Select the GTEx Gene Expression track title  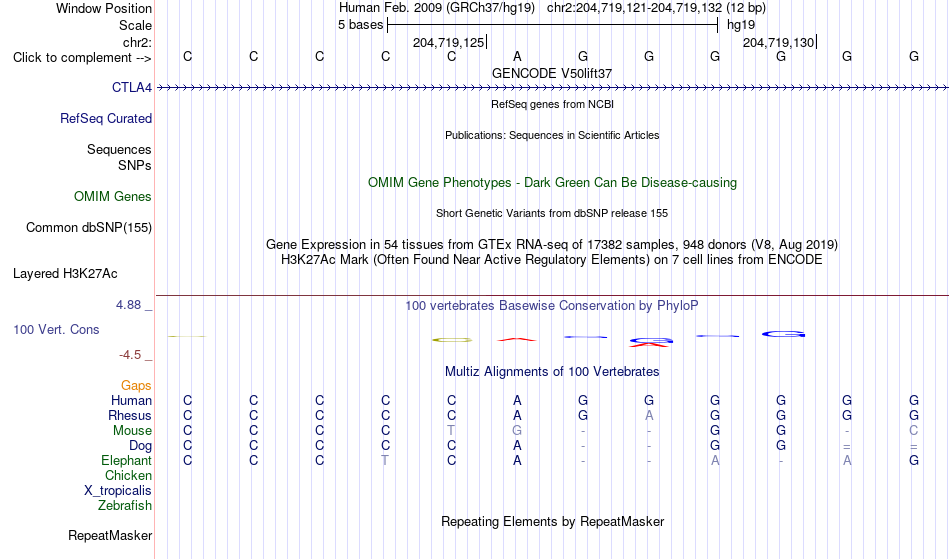pos(552,245)
